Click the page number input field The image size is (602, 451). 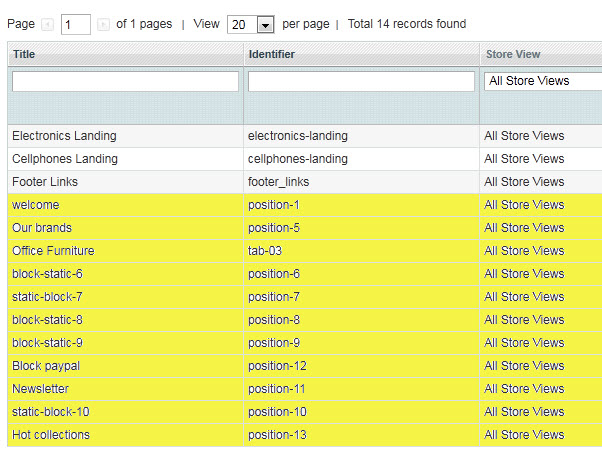pos(76,25)
